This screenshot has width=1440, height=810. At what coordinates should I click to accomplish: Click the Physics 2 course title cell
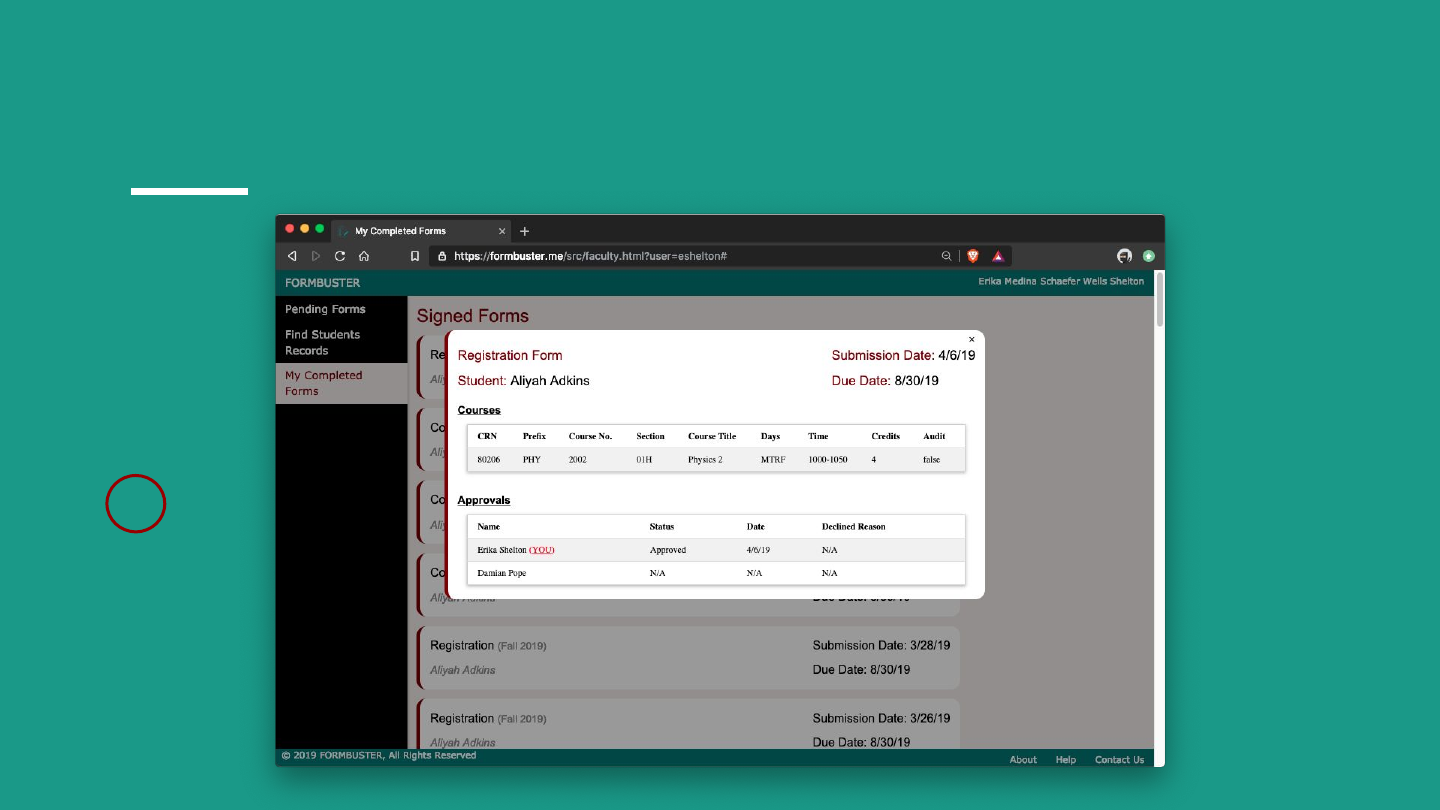point(705,460)
